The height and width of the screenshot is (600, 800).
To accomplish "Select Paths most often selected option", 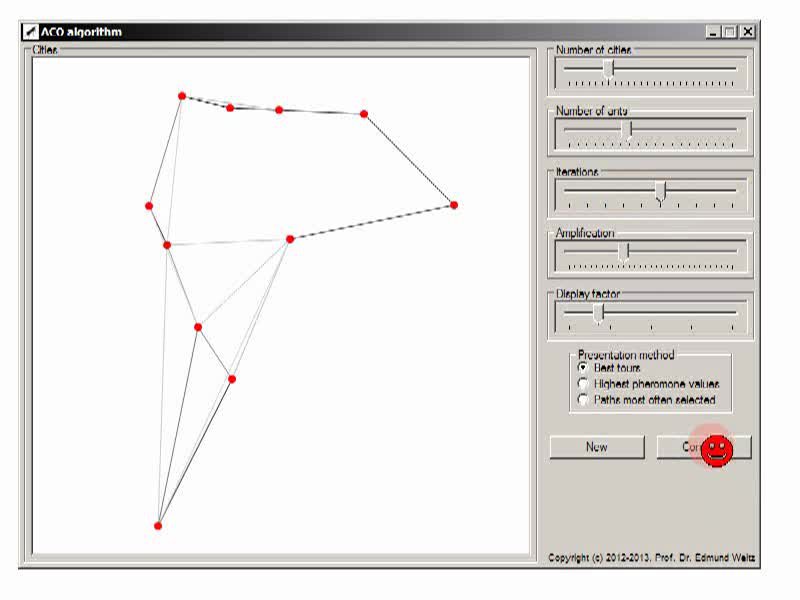I will point(583,400).
